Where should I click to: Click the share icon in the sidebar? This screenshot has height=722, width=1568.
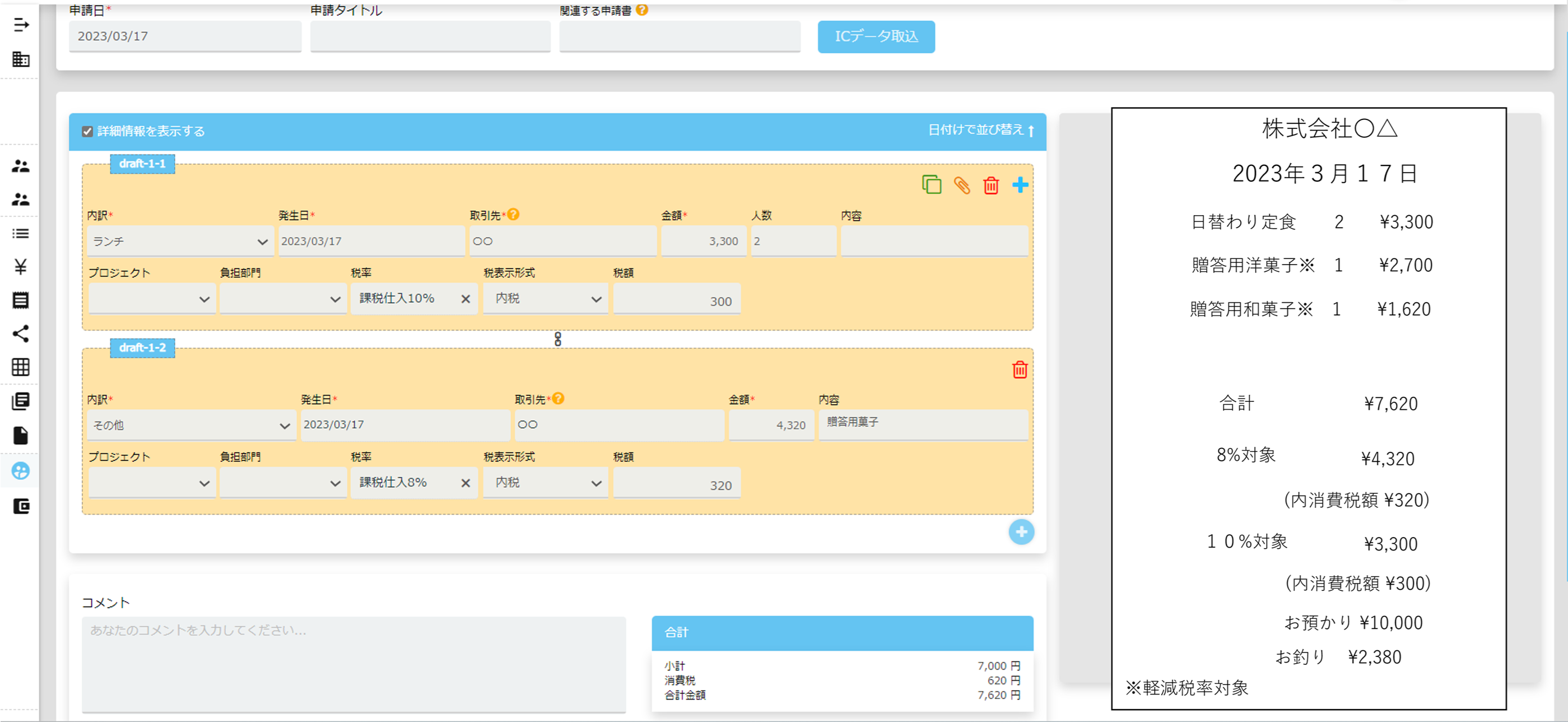[x=21, y=334]
